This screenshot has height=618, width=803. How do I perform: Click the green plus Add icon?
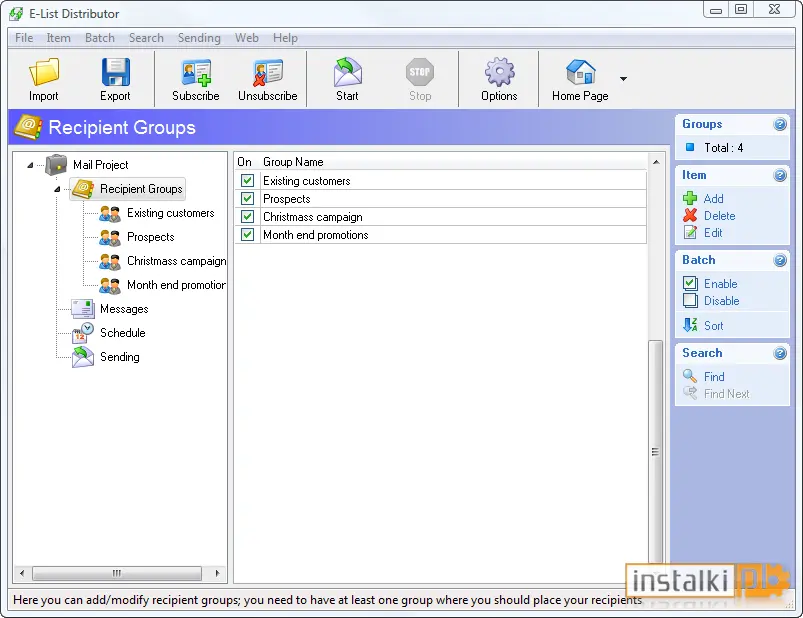pos(690,198)
